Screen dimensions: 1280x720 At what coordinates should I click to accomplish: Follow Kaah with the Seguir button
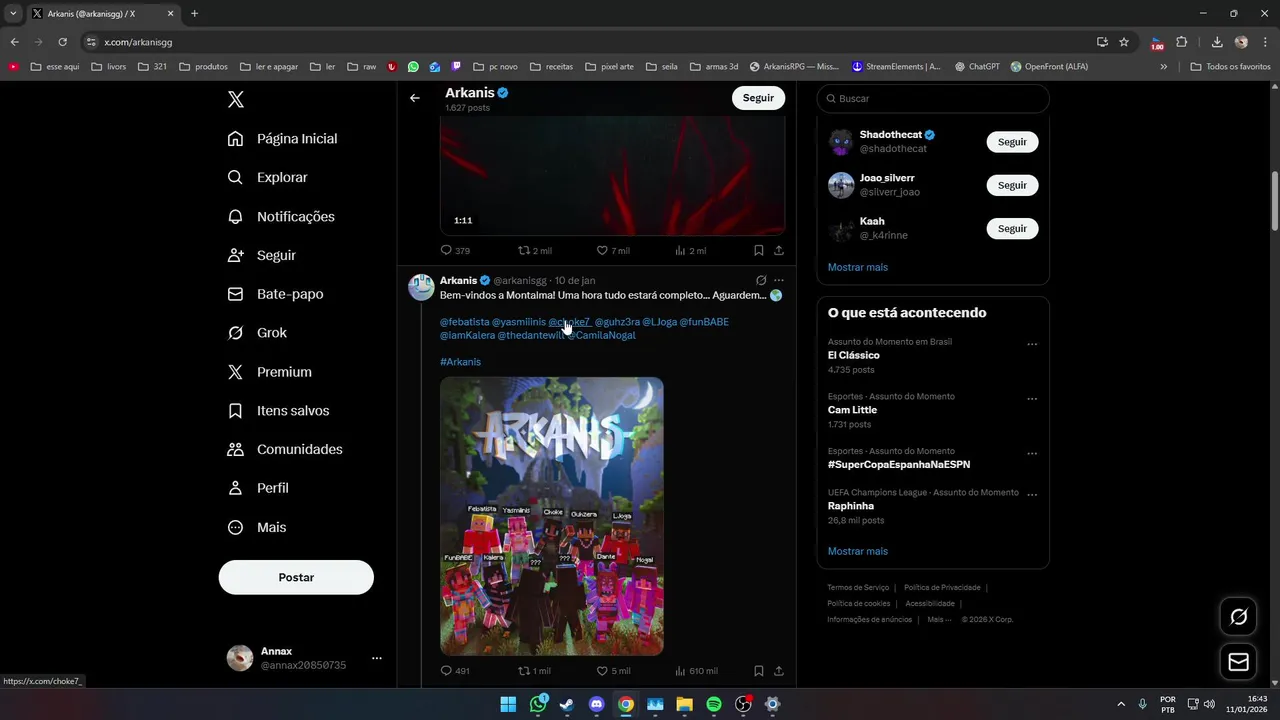[1012, 228]
